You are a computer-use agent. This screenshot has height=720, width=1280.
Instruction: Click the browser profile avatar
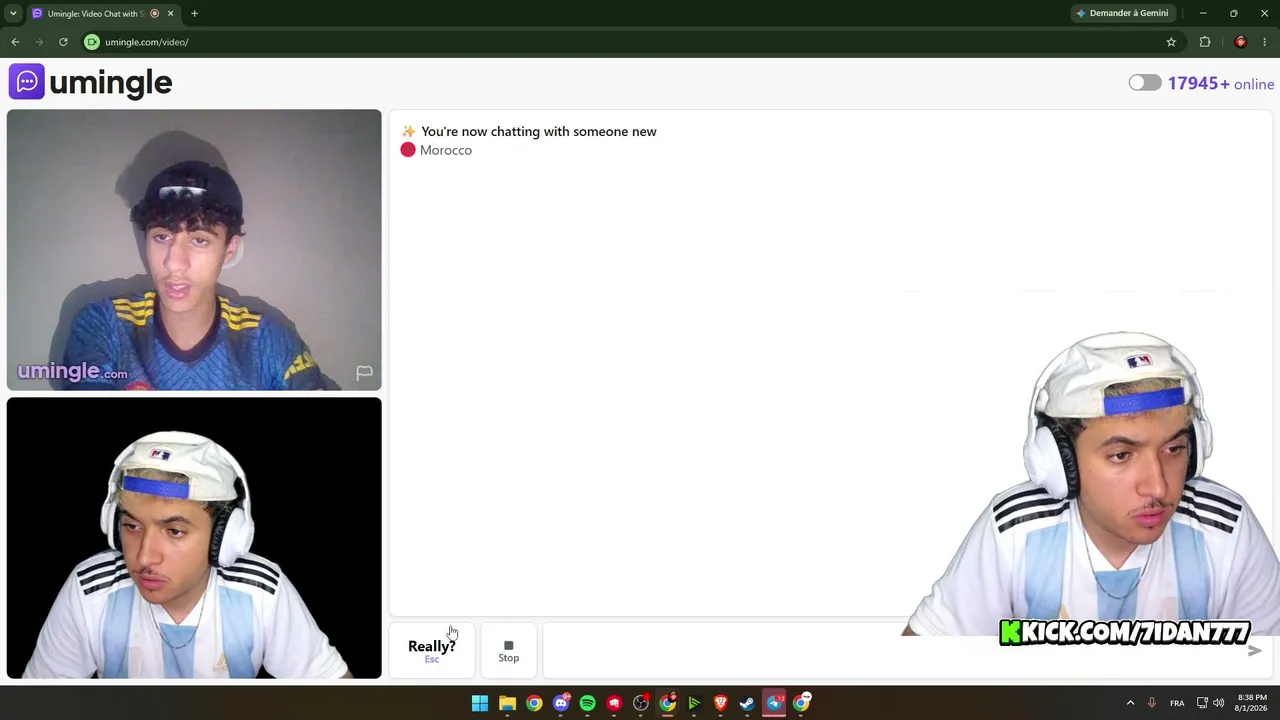[x=1241, y=42]
